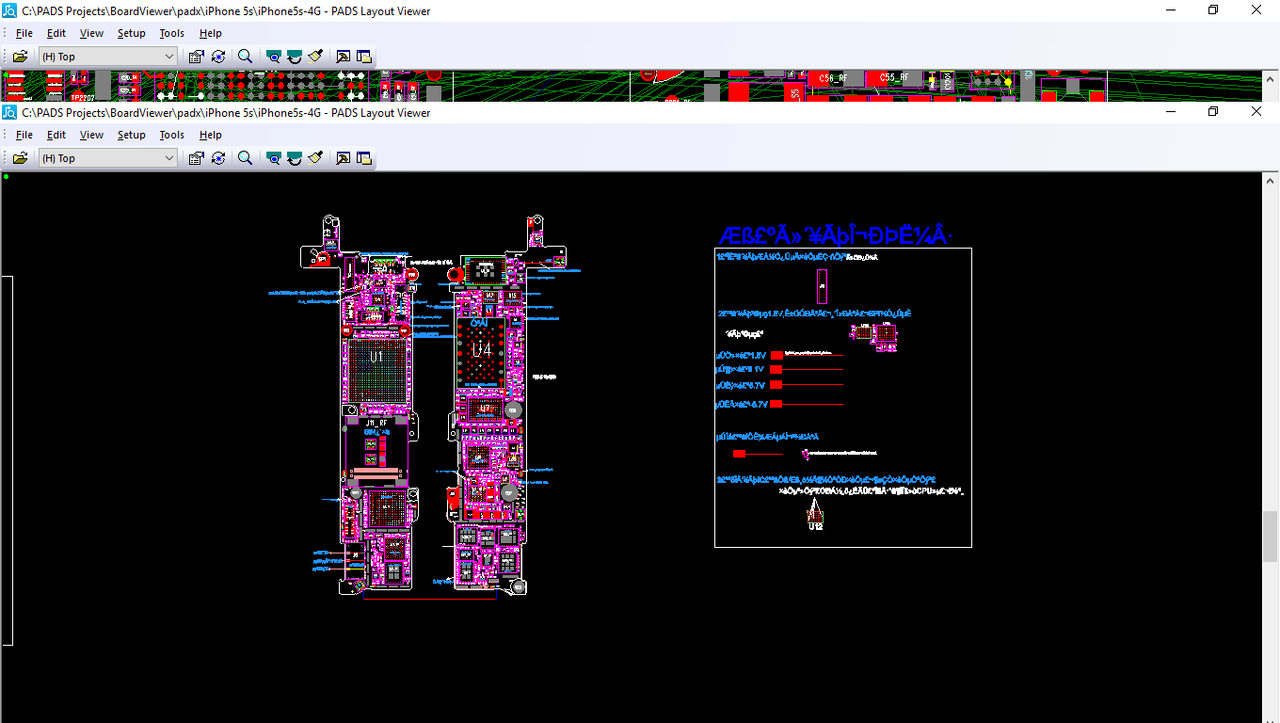Open Properties icon in front window toolbar
This screenshot has height=723, width=1280.
point(196,158)
